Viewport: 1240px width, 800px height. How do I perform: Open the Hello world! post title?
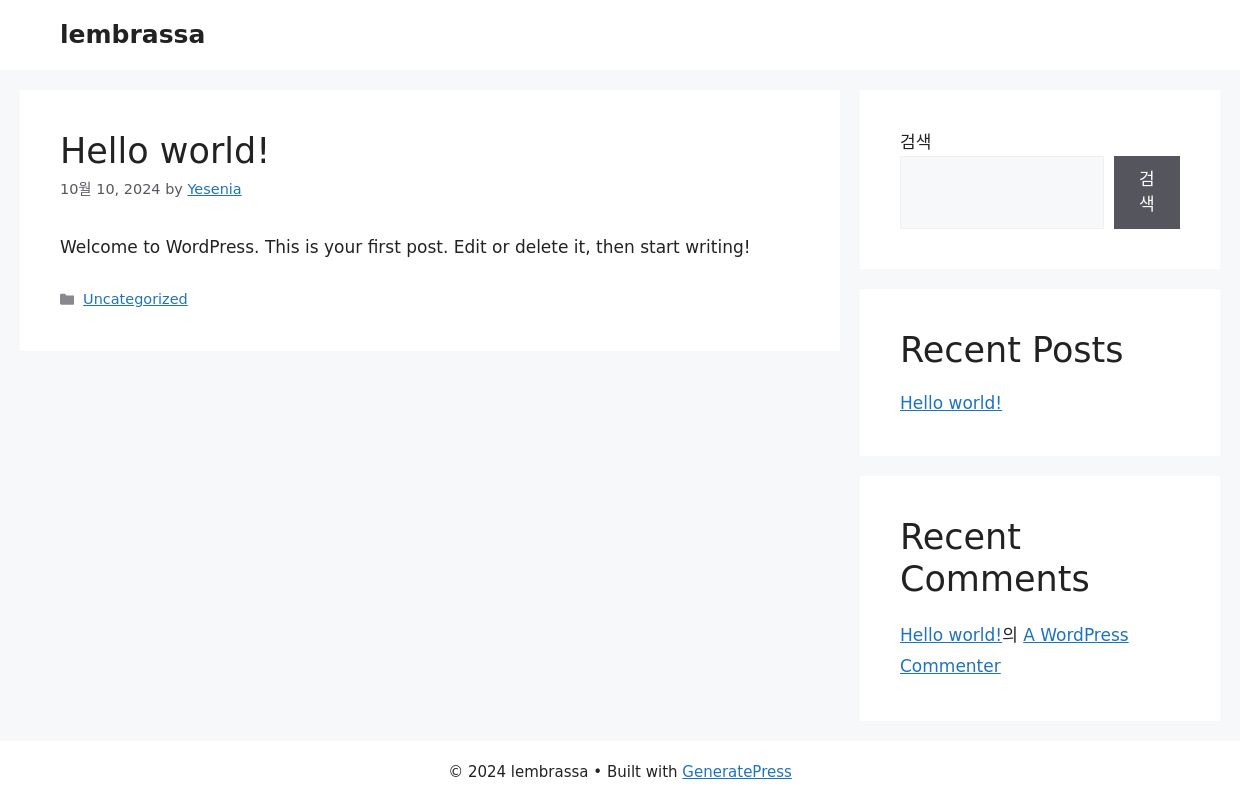[164, 151]
